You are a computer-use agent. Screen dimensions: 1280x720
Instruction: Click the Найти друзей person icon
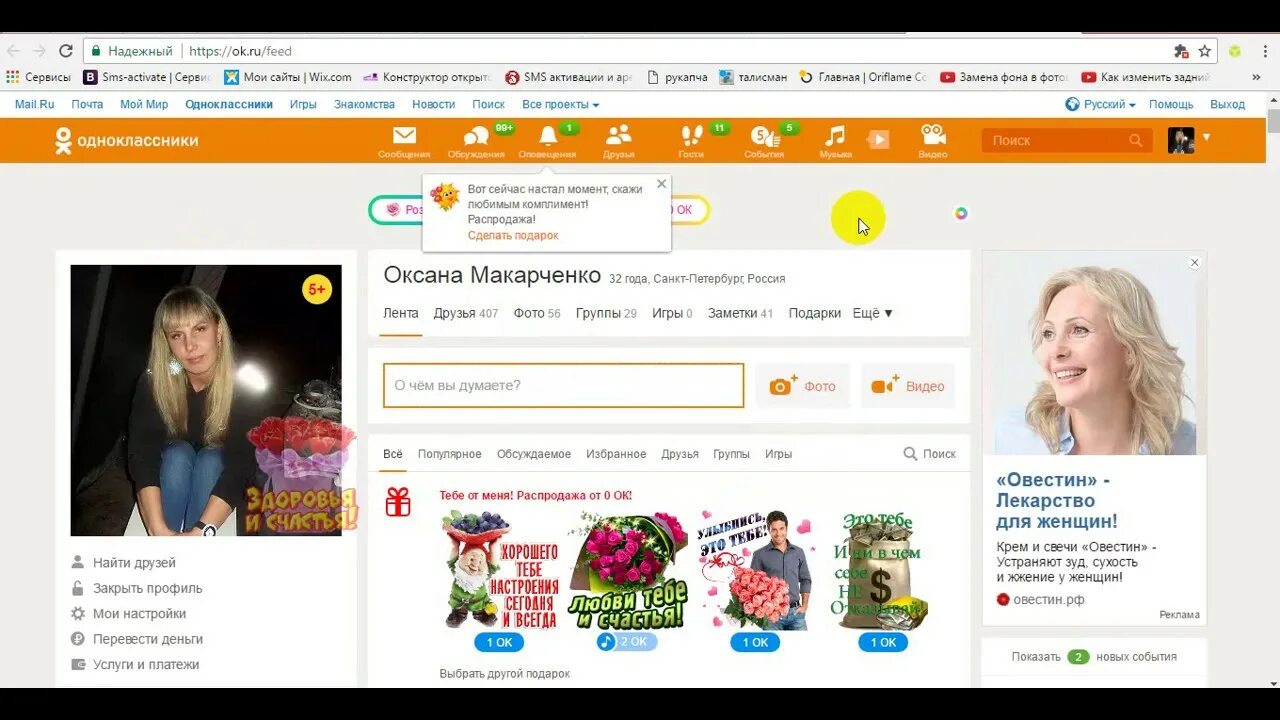click(78, 562)
